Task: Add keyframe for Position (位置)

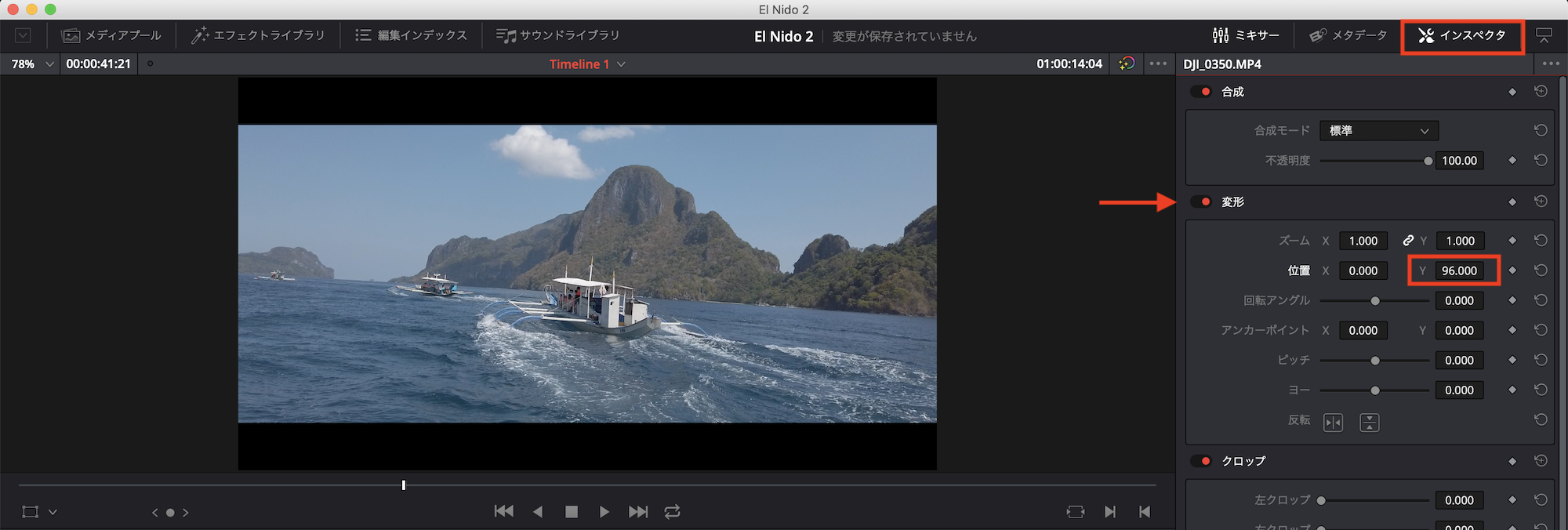Action: (1512, 270)
